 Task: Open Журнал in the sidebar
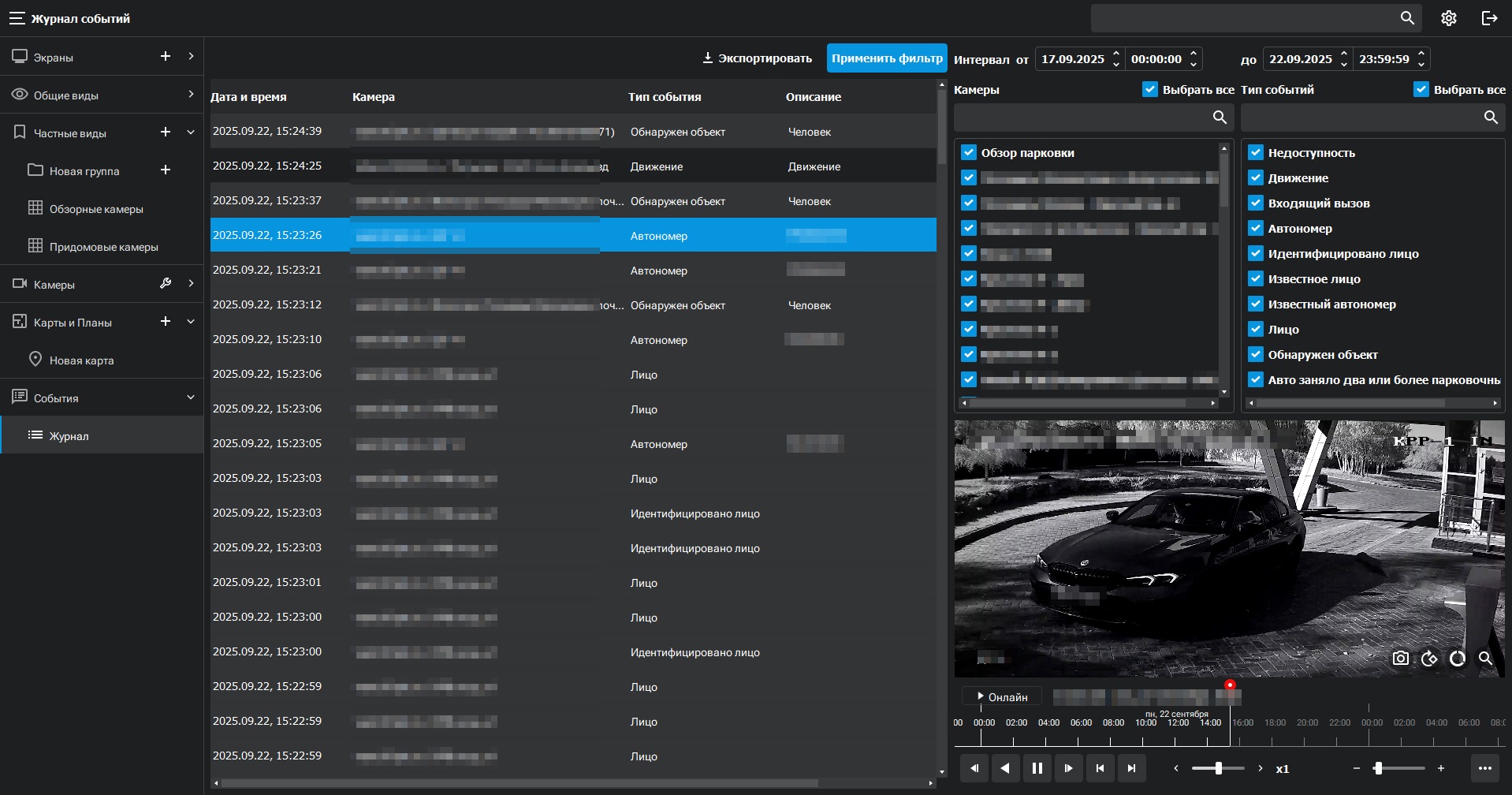tap(69, 436)
